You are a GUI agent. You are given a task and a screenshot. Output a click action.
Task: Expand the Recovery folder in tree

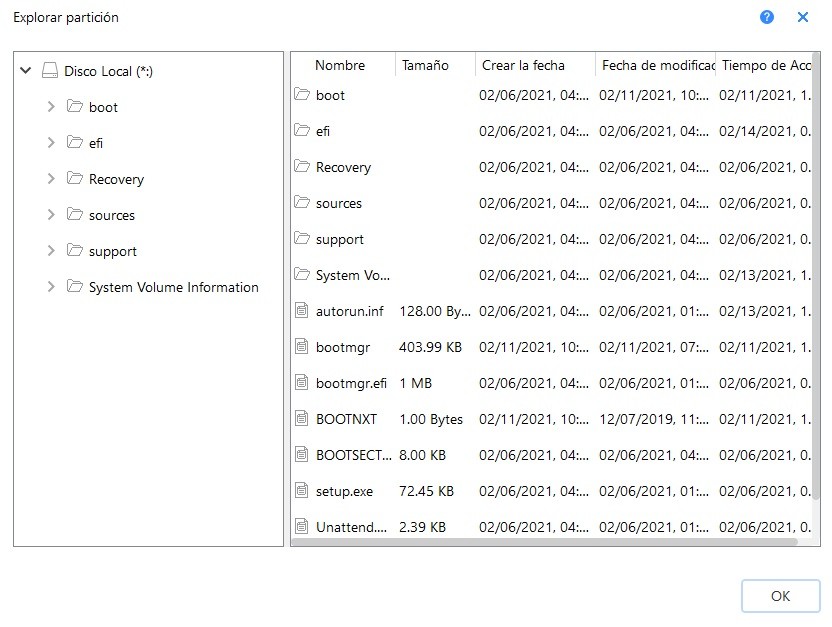tap(51, 179)
